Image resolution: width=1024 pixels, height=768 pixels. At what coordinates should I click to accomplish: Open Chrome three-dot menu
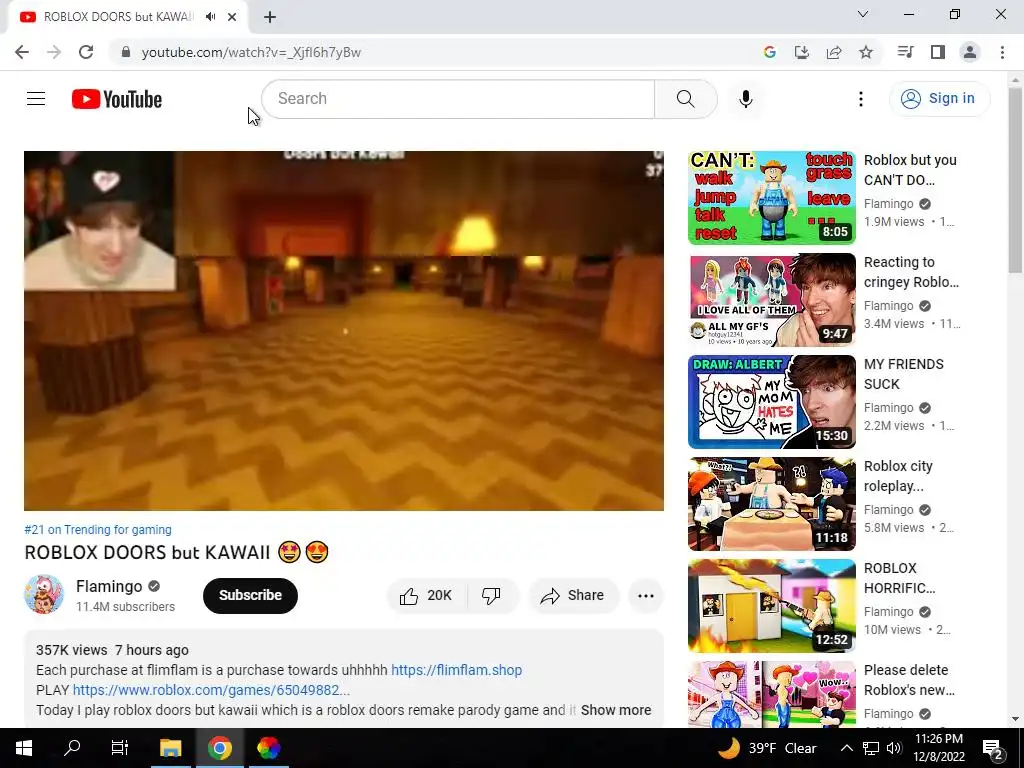(x=1002, y=52)
